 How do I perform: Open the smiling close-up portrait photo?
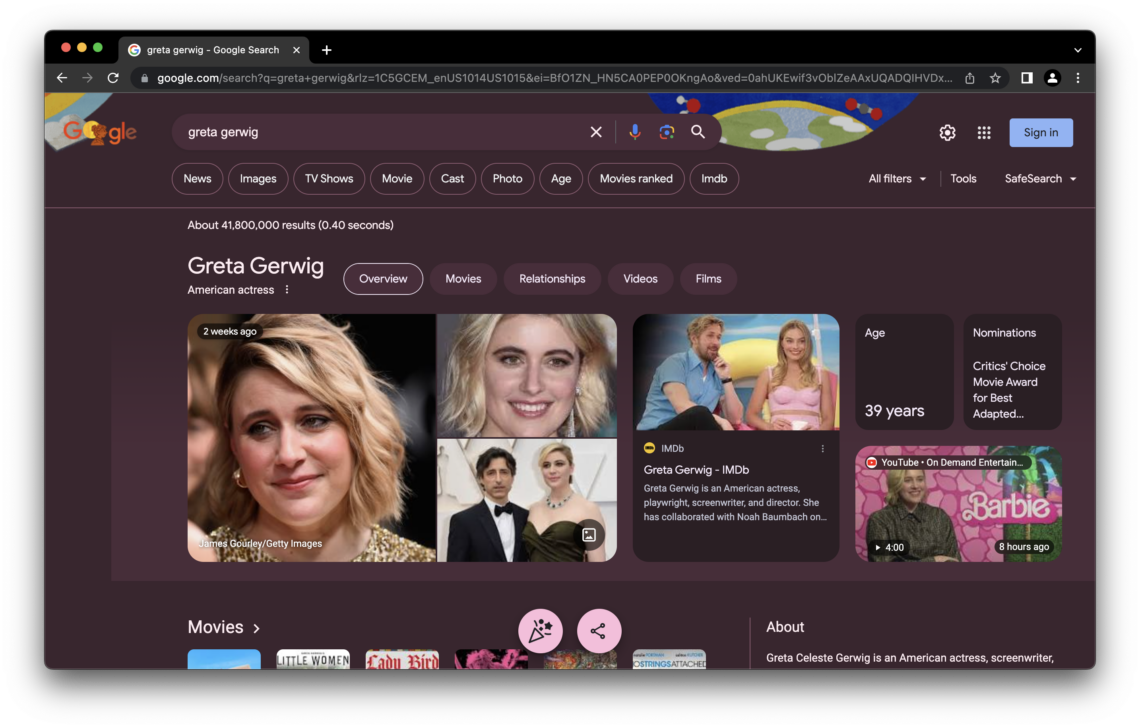pyautogui.click(x=526, y=375)
